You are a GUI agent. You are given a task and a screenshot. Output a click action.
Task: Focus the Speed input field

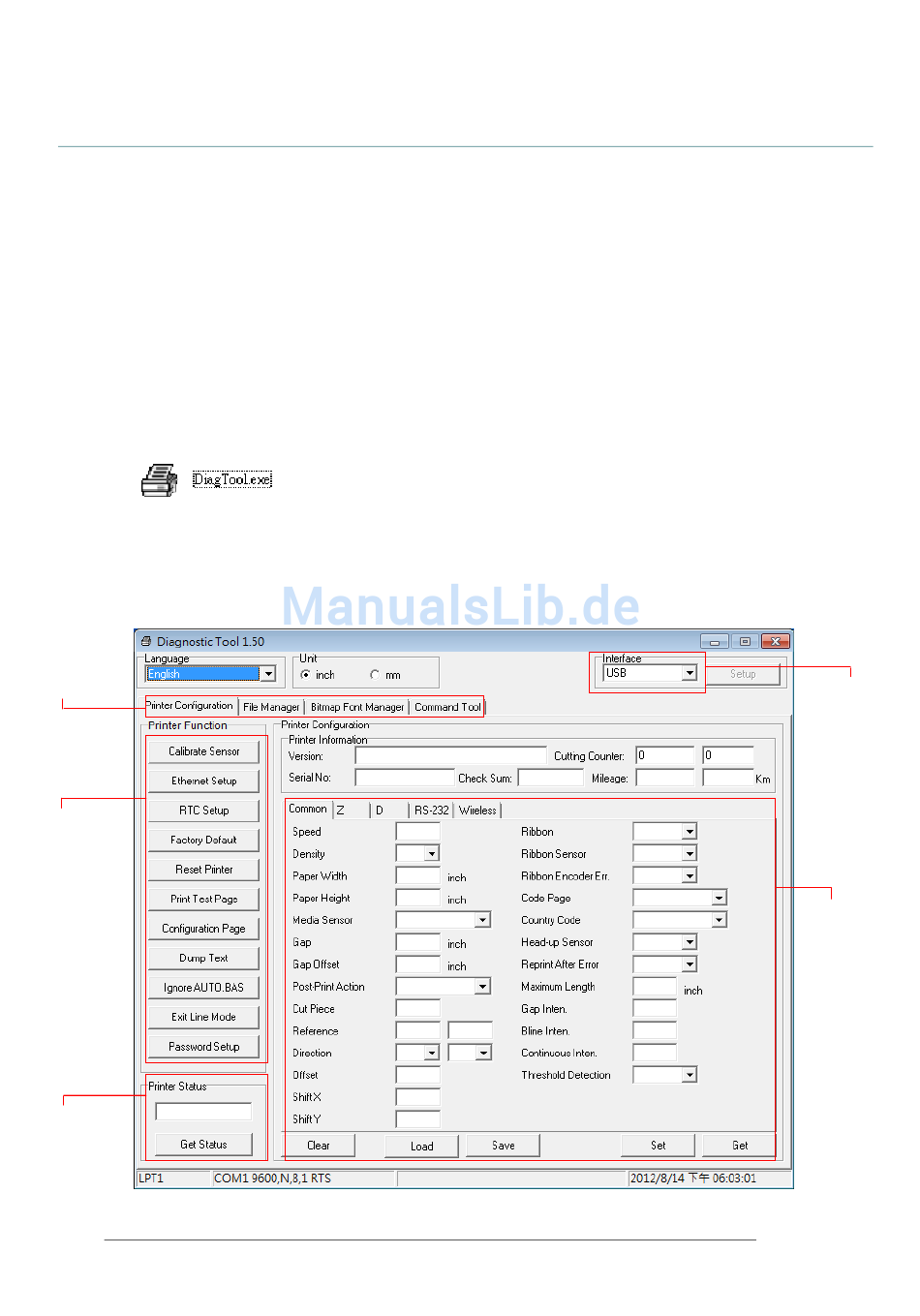(417, 831)
